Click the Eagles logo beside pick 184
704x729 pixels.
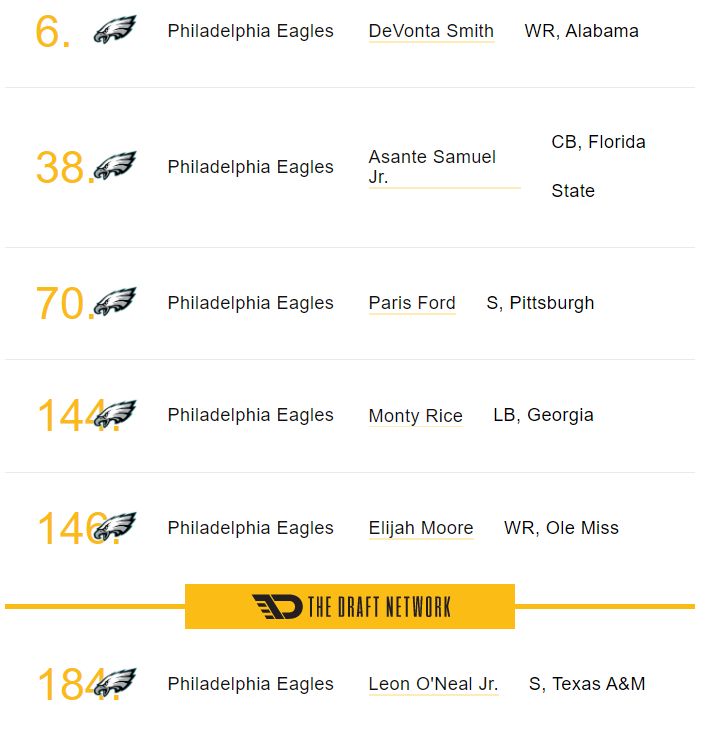tap(115, 683)
